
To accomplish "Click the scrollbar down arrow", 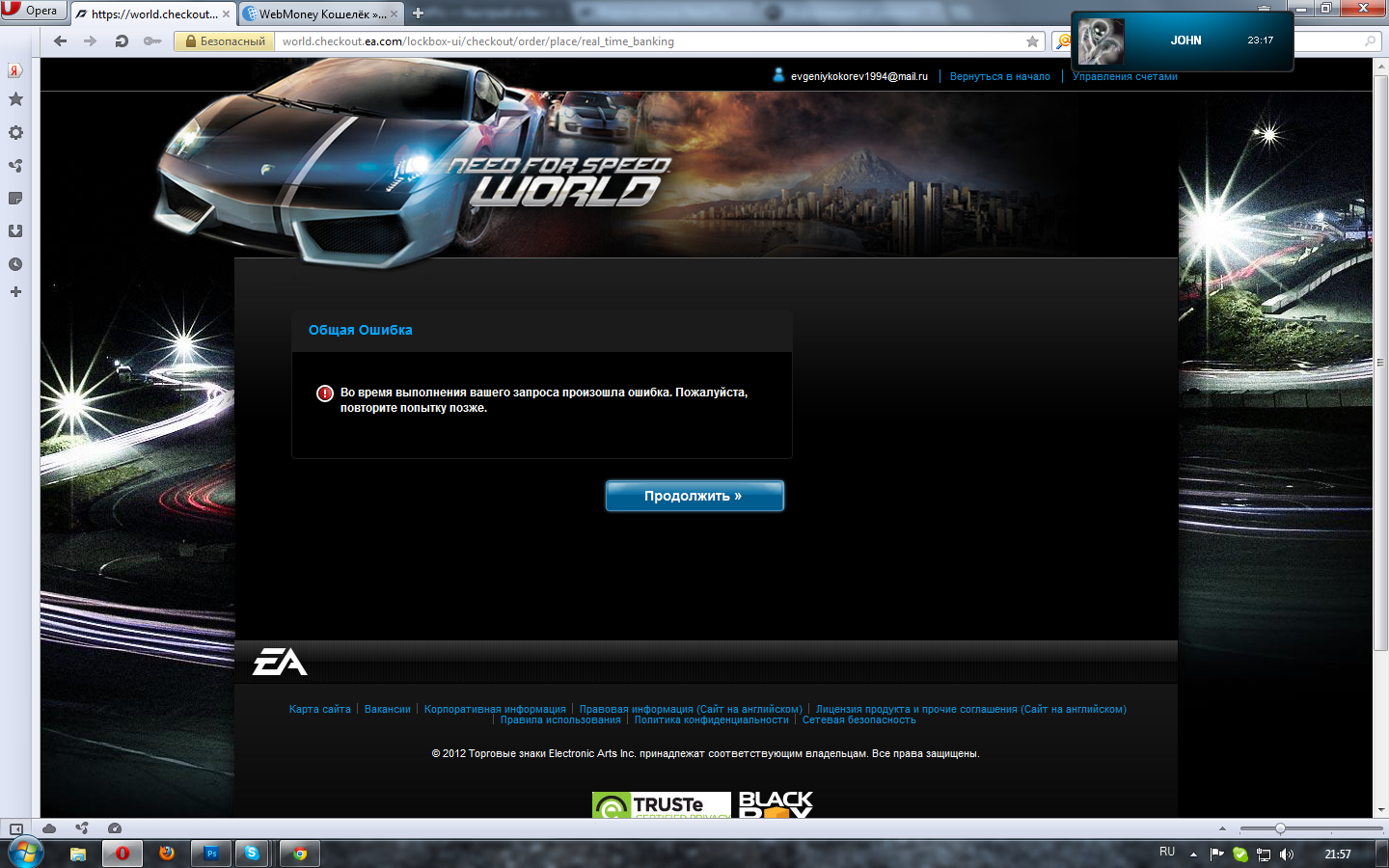I will [1380, 810].
